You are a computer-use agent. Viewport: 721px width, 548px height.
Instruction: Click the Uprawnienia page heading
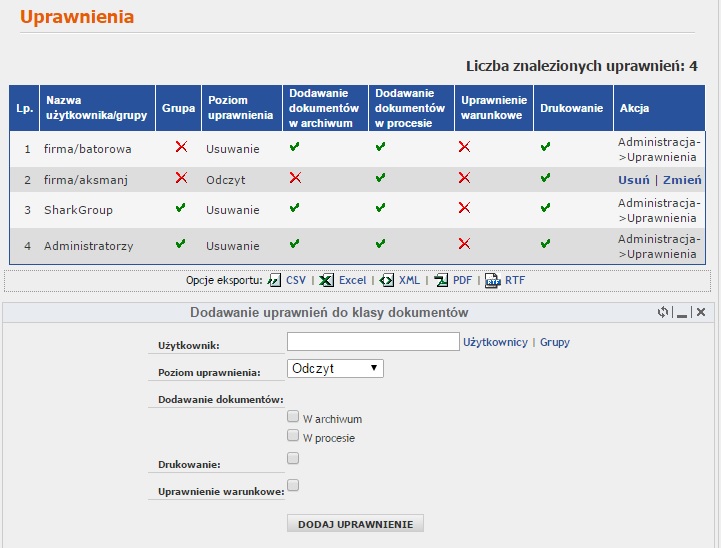coord(77,17)
